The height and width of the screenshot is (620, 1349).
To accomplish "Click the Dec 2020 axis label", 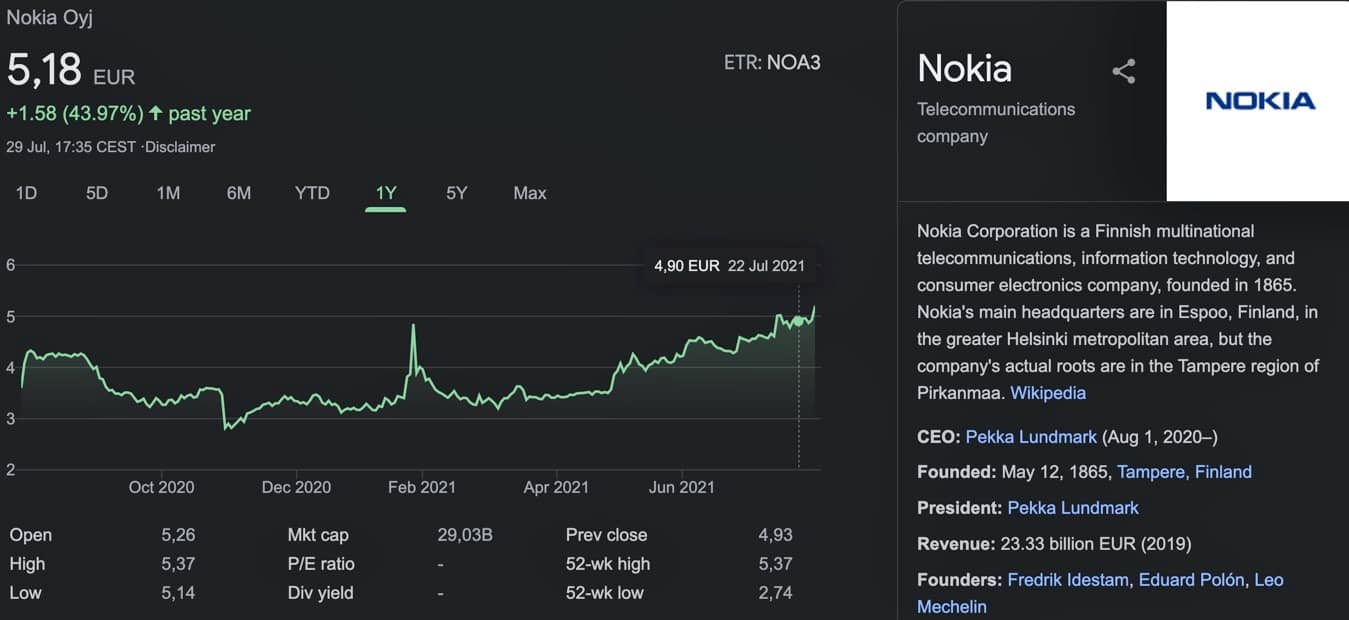I will (x=296, y=487).
